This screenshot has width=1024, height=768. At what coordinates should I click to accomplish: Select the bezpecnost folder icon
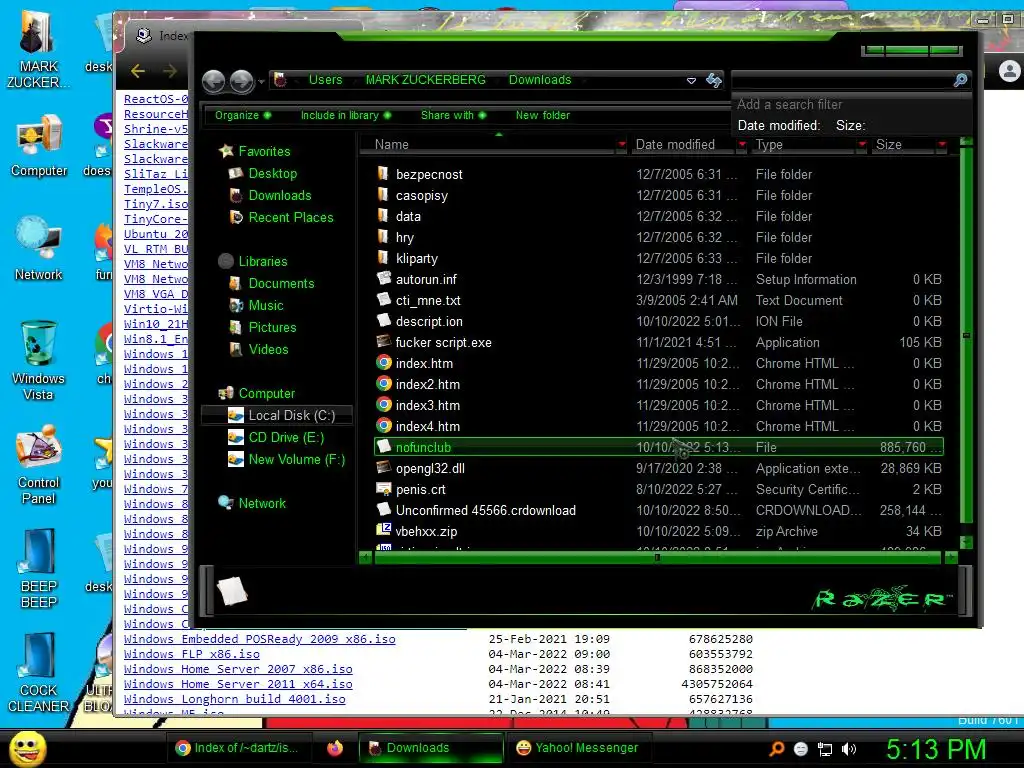[383, 174]
